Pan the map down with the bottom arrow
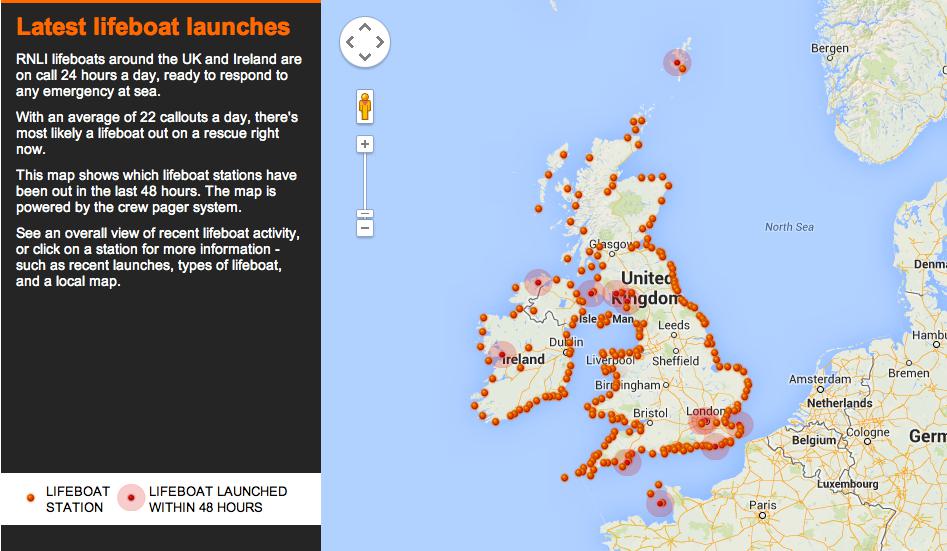Viewport: 947px width, 551px height. pyautogui.click(x=365, y=56)
